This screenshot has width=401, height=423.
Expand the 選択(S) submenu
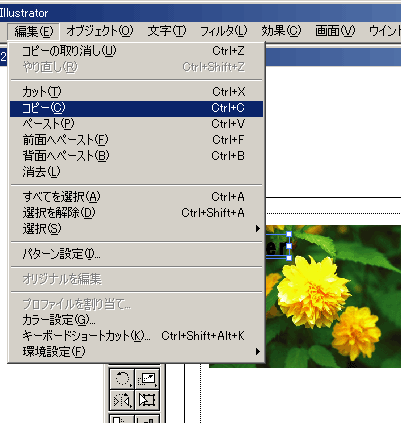(136, 229)
